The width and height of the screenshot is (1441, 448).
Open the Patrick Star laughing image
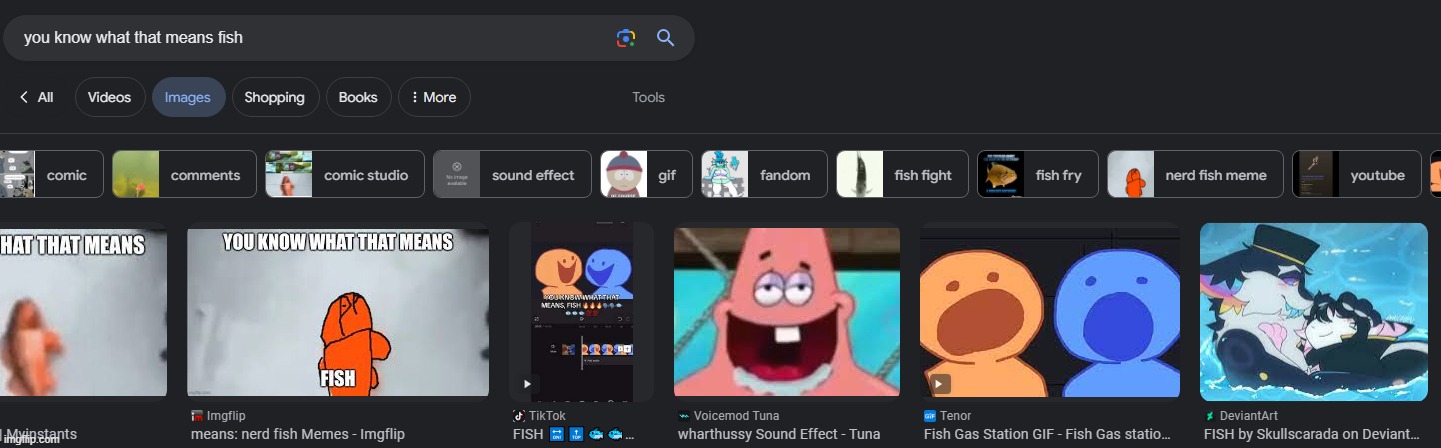pos(786,311)
